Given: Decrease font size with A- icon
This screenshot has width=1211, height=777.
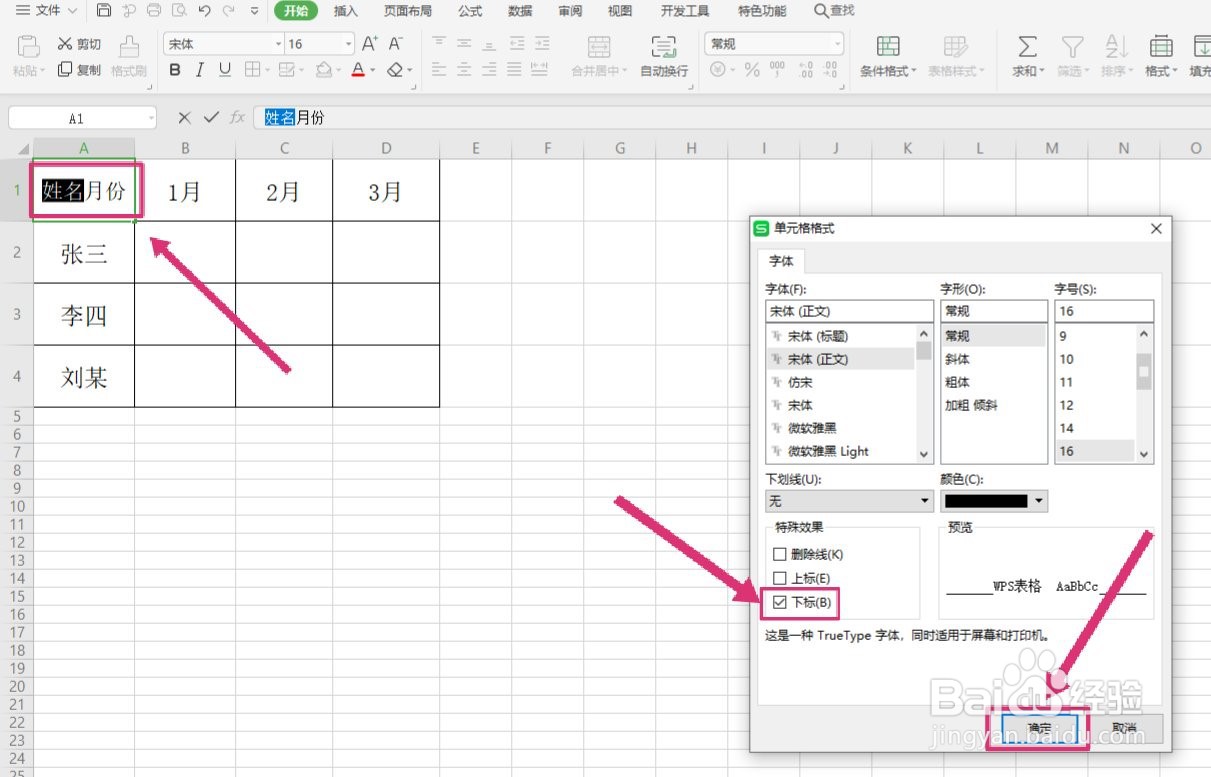Looking at the screenshot, I should point(396,44).
